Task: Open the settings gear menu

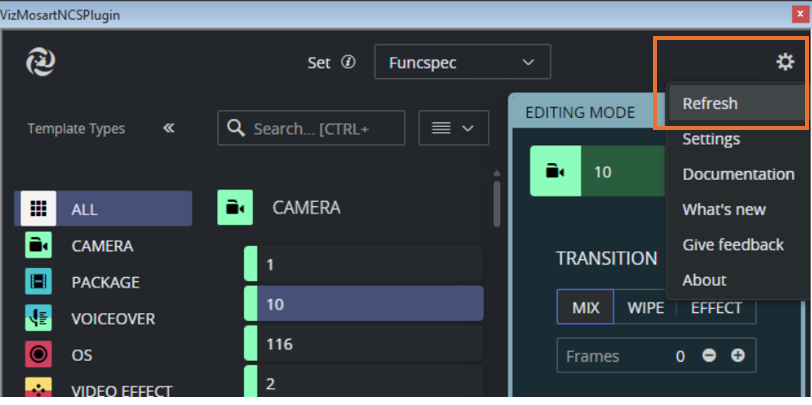Action: (x=785, y=62)
